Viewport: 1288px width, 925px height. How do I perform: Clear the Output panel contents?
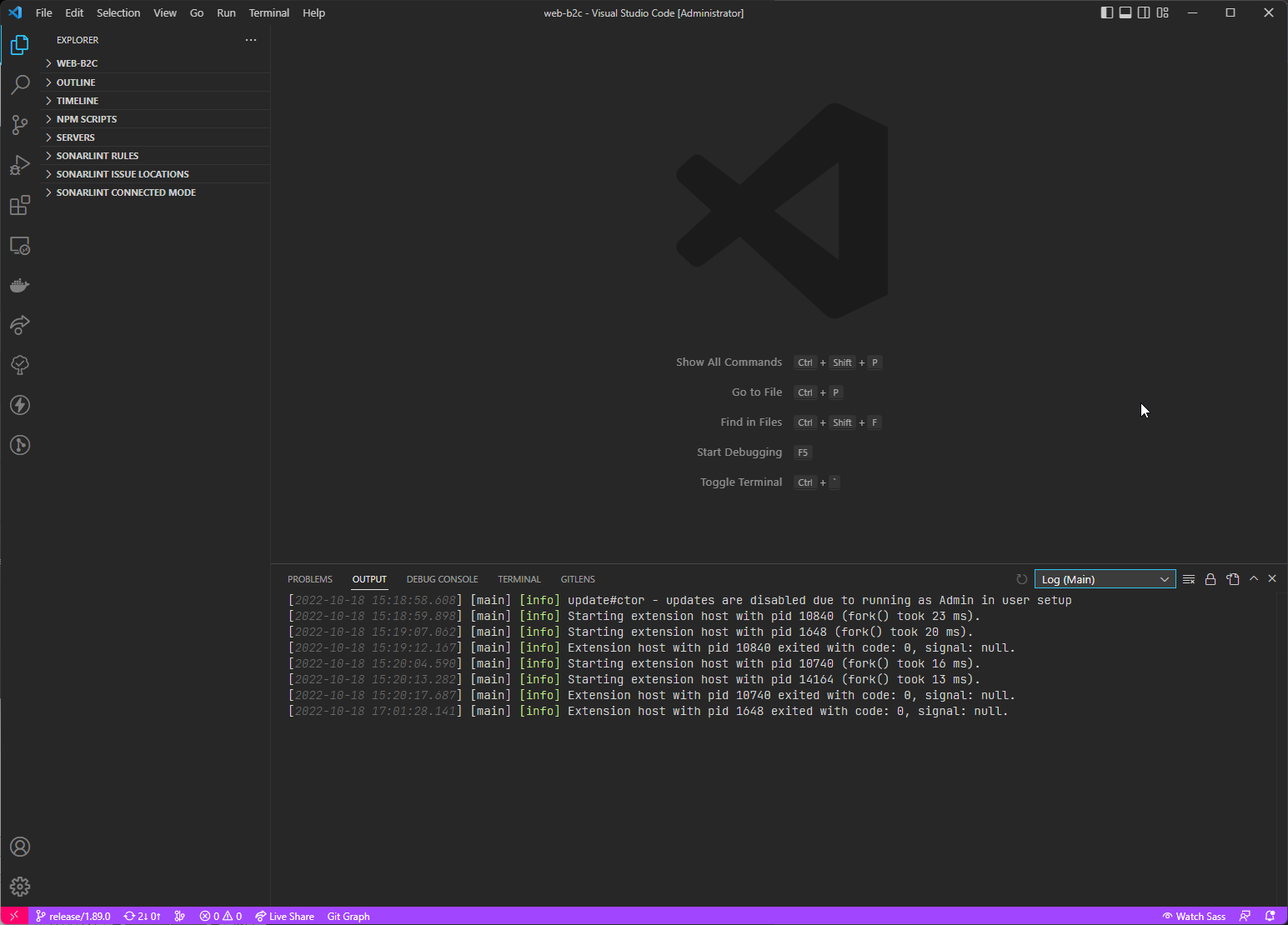[1189, 578]
